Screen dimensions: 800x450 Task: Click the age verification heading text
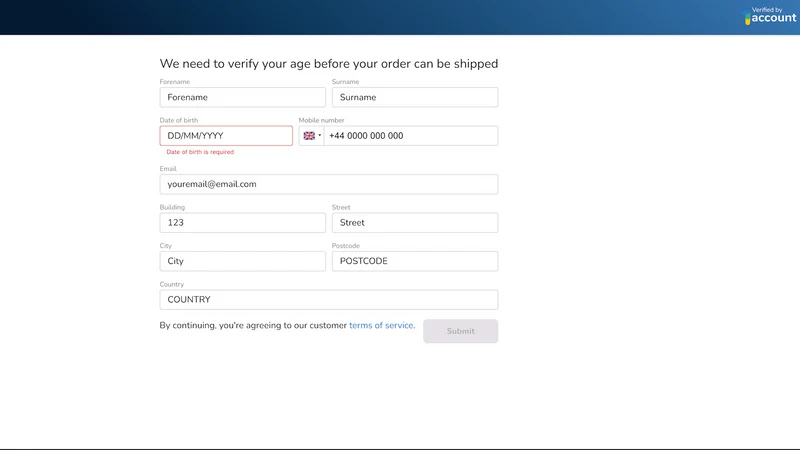[x=329, y=64]
